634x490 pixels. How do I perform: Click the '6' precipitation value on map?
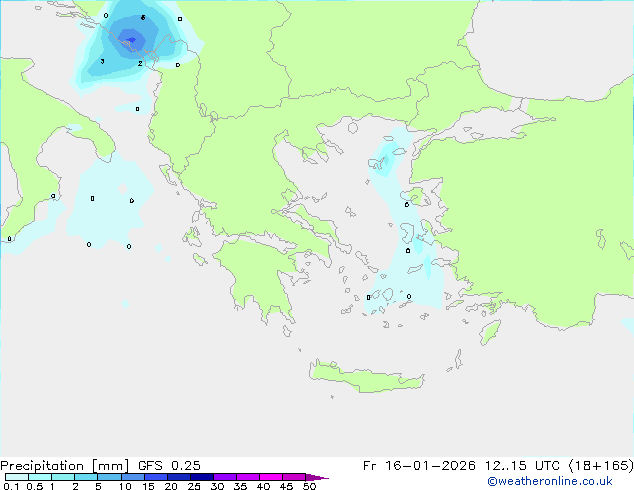tap(143, 17)
